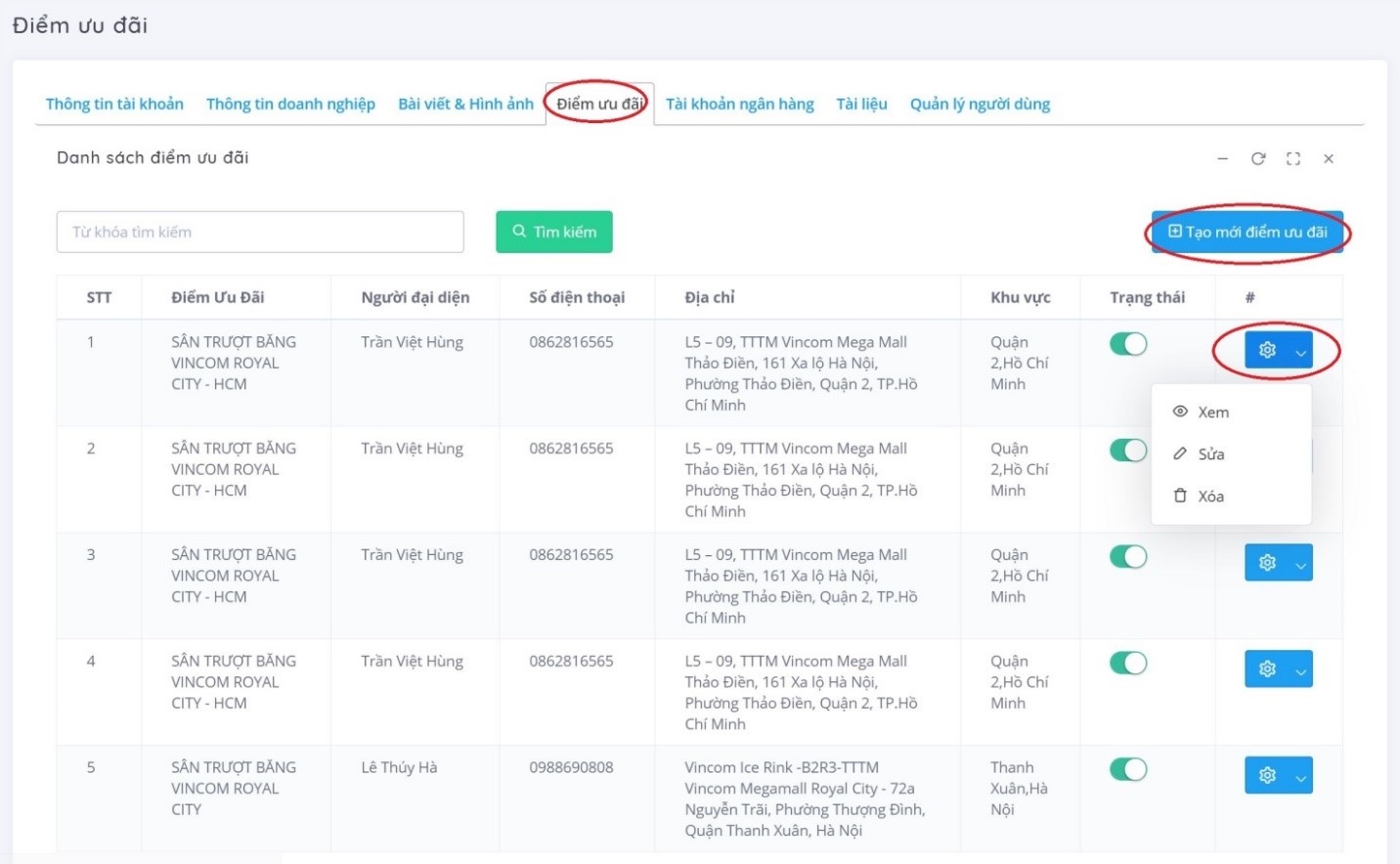
Task: Click the gear icon in row 3
Action: coord(1267,563)
